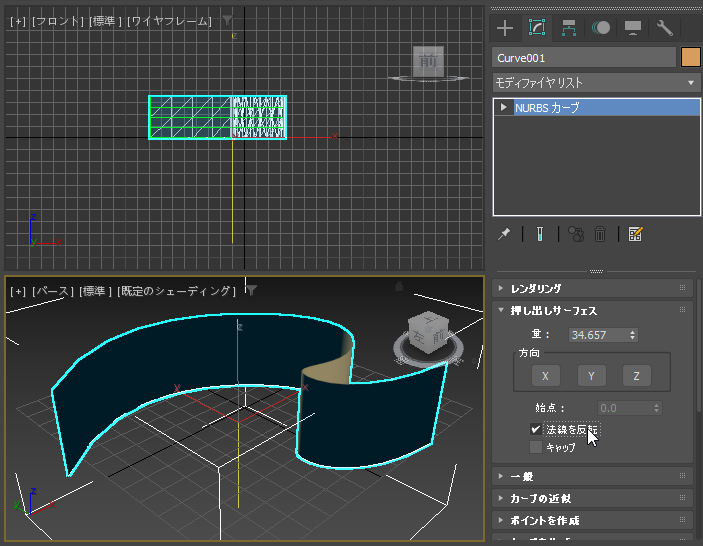Click the rollout panel vertical scrollbar

[699, 345]
